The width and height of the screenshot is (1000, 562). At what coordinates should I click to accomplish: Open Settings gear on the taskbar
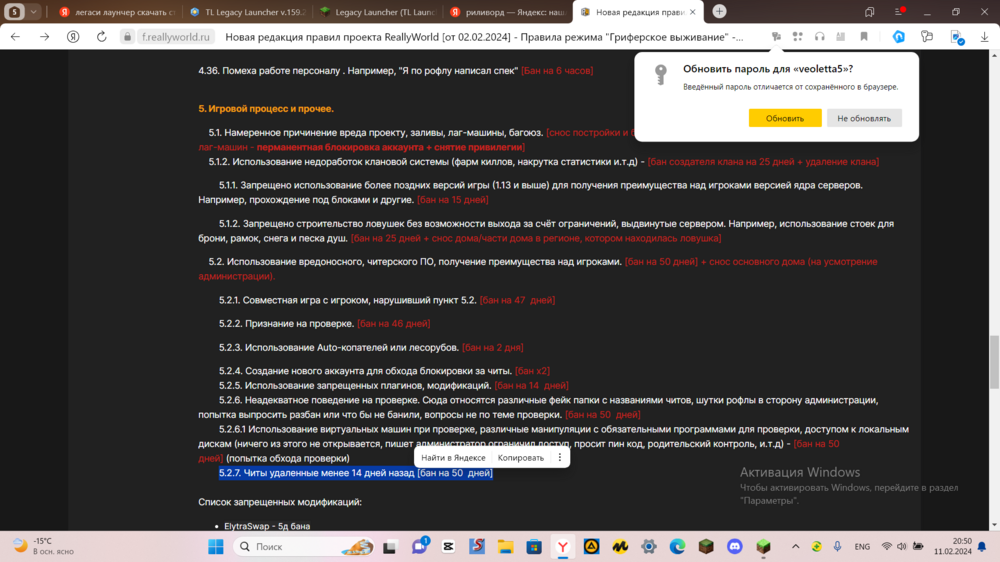point(649,547)
